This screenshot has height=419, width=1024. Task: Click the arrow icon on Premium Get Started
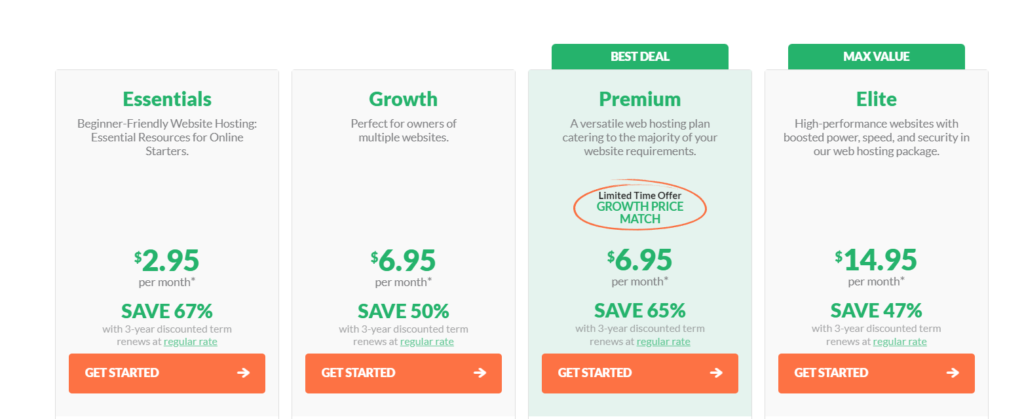click(716, 373)
